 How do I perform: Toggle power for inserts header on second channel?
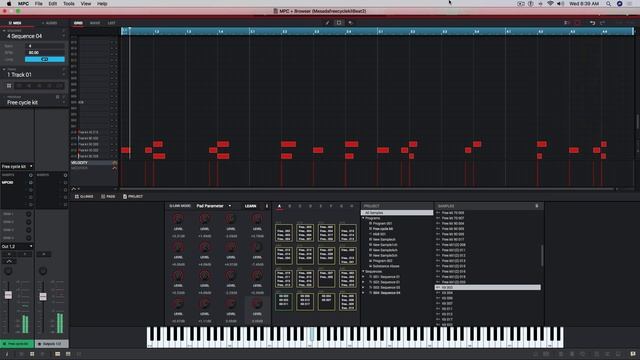pyautogui.click(x=65, y=175)
